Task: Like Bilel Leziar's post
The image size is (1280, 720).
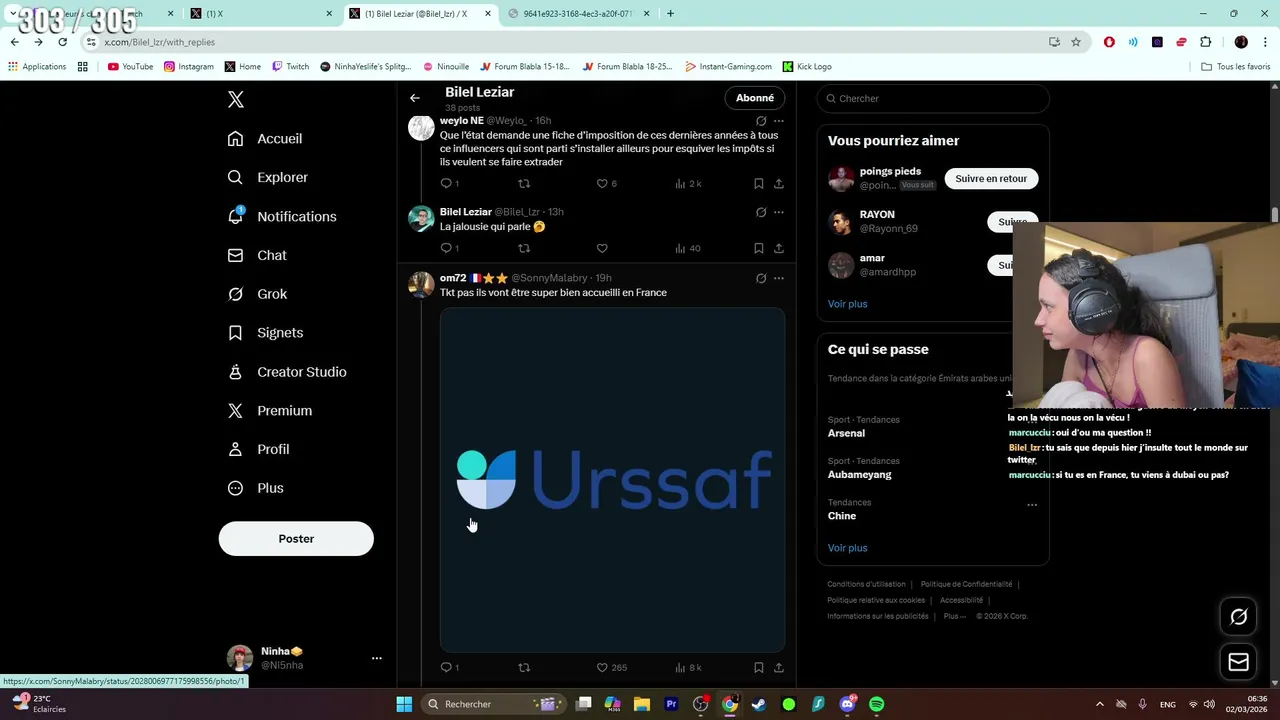Action: [602, 248]
